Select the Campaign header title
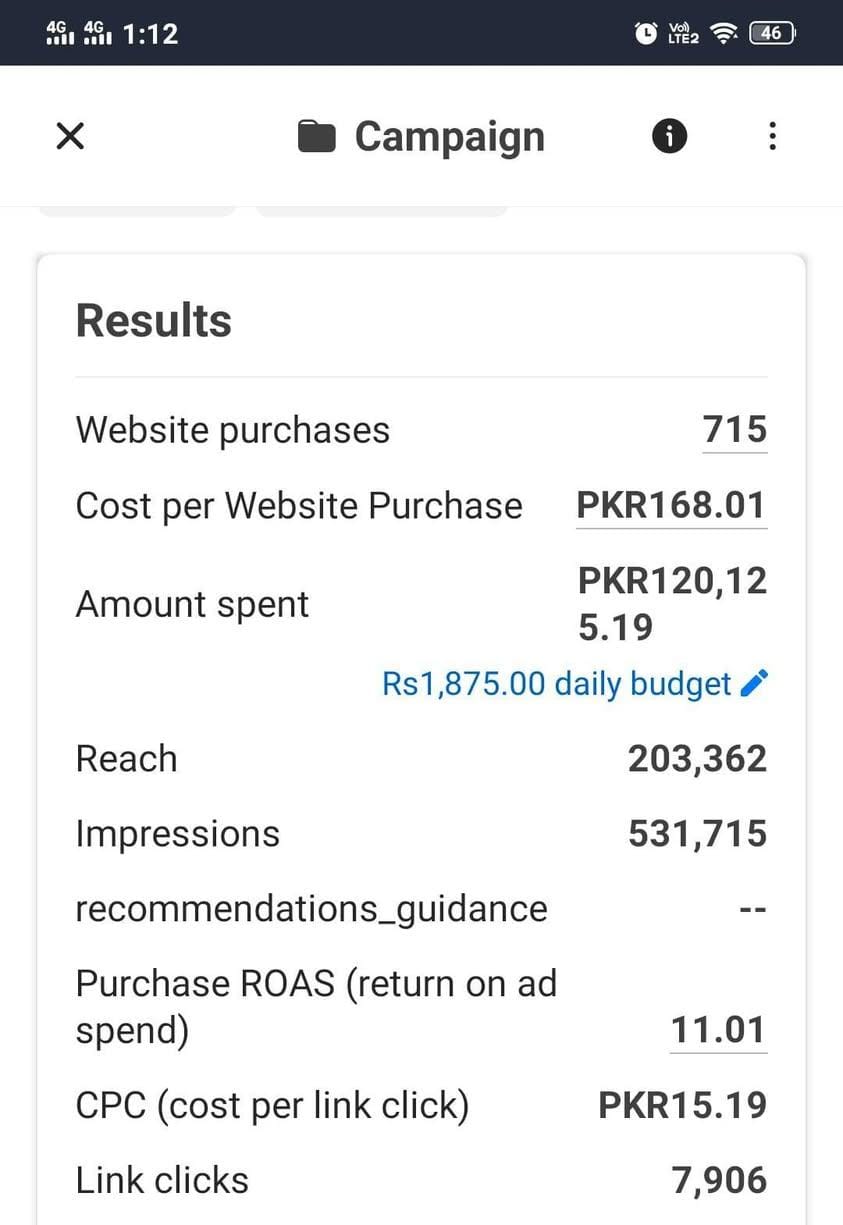This screenshot has width=843, height=1225. click(449, 137)
